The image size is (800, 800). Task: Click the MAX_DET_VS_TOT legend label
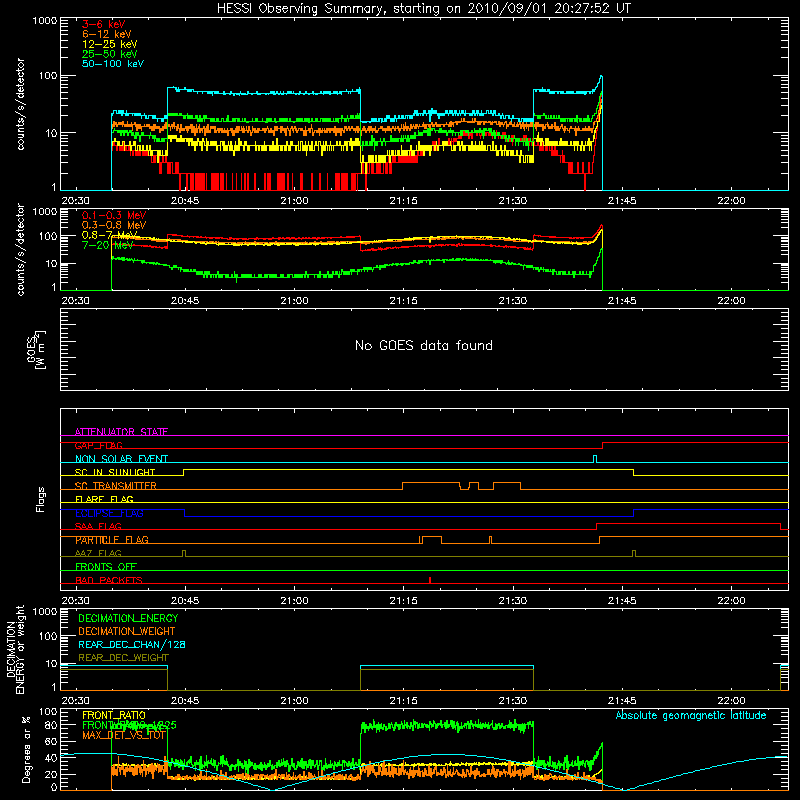click(x=123, y=735)
